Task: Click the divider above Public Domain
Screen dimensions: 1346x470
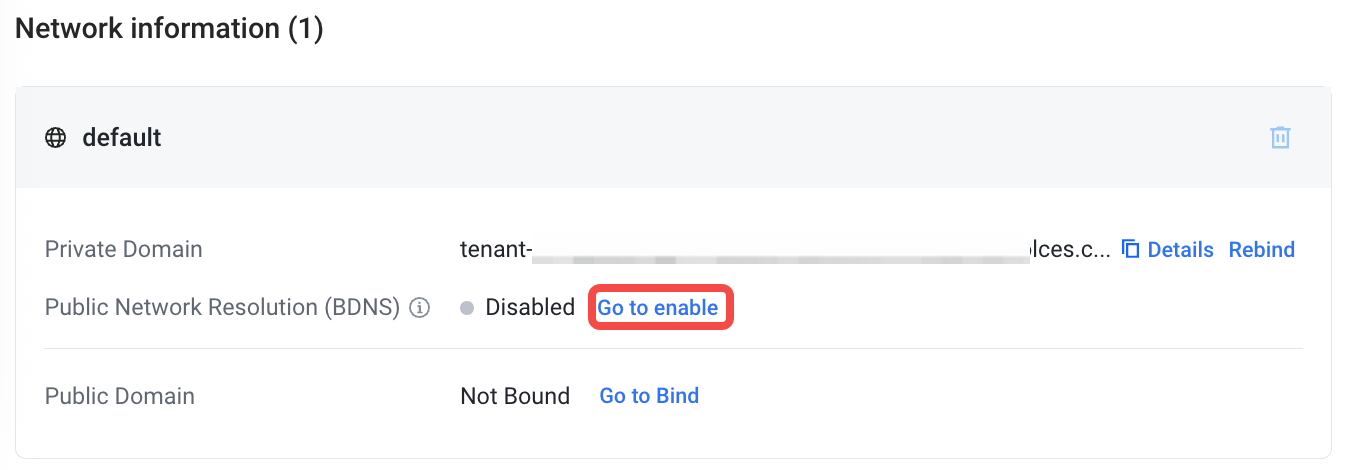Action: pyautogui.click(x=673, y=349)
